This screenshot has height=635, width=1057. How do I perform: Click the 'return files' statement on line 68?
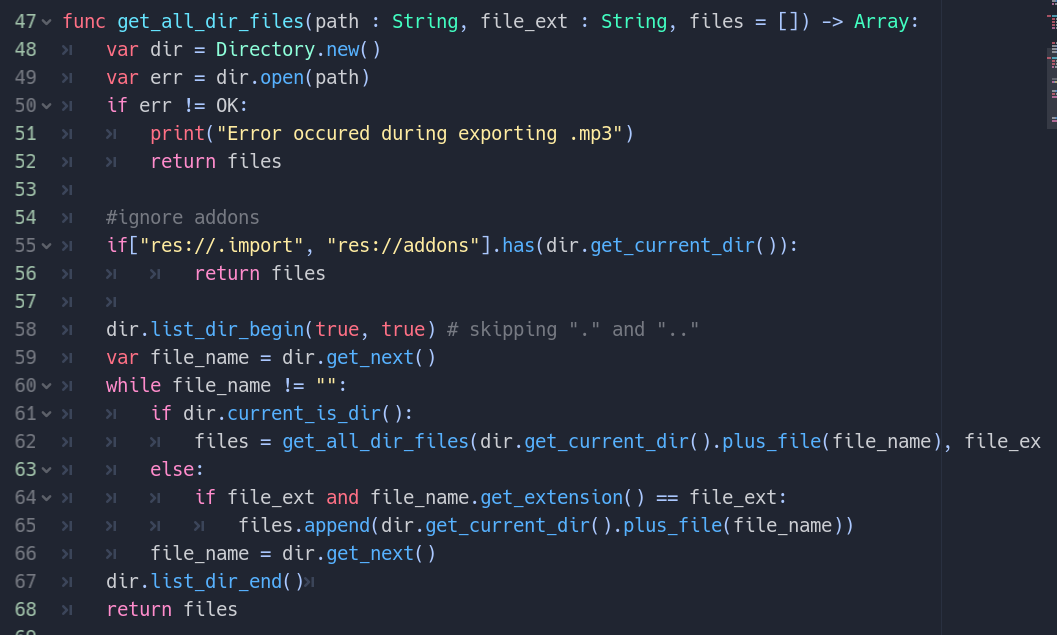click(171, 609)
